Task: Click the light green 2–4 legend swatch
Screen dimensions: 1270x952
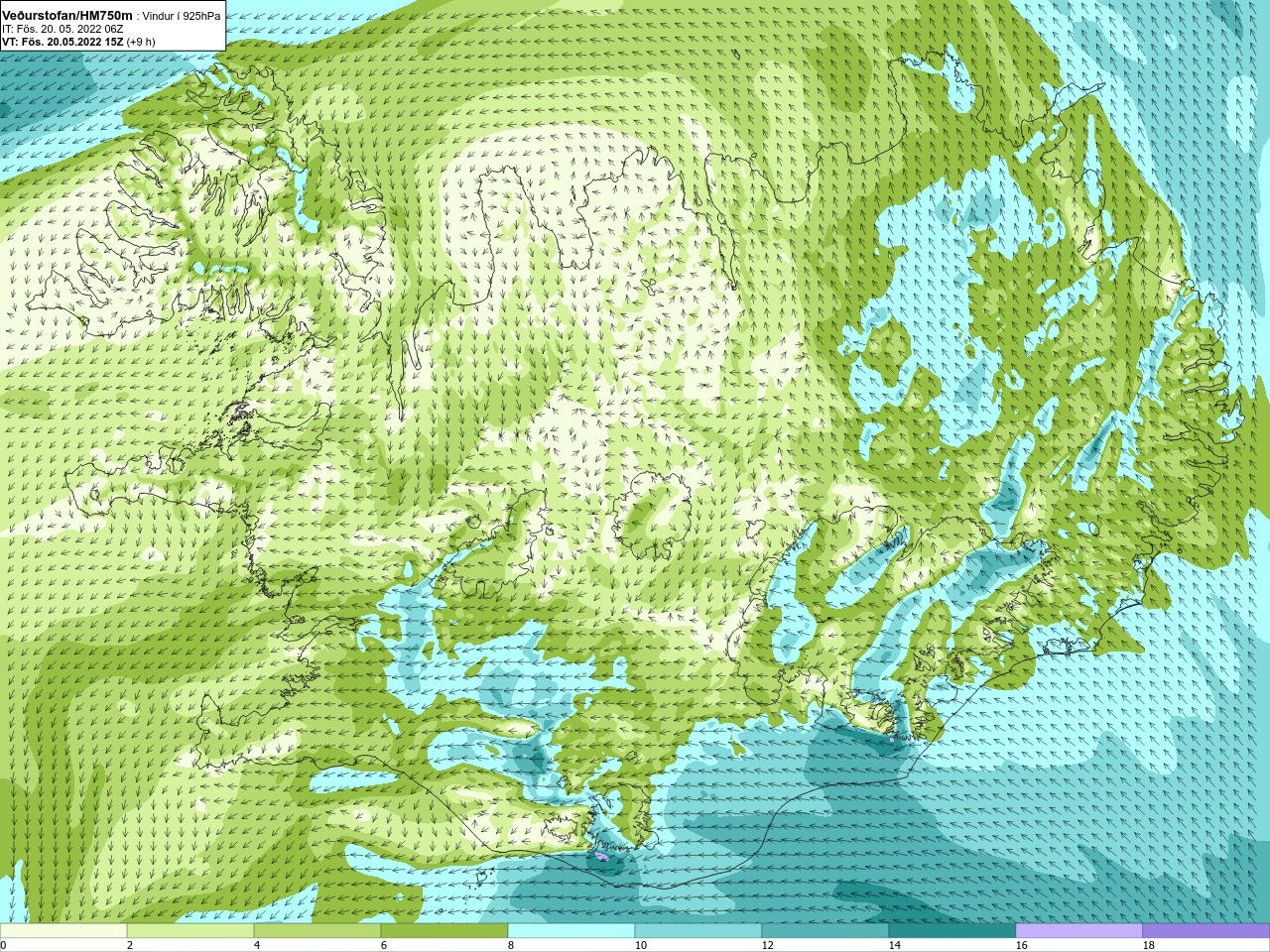Action: (190, 931)
